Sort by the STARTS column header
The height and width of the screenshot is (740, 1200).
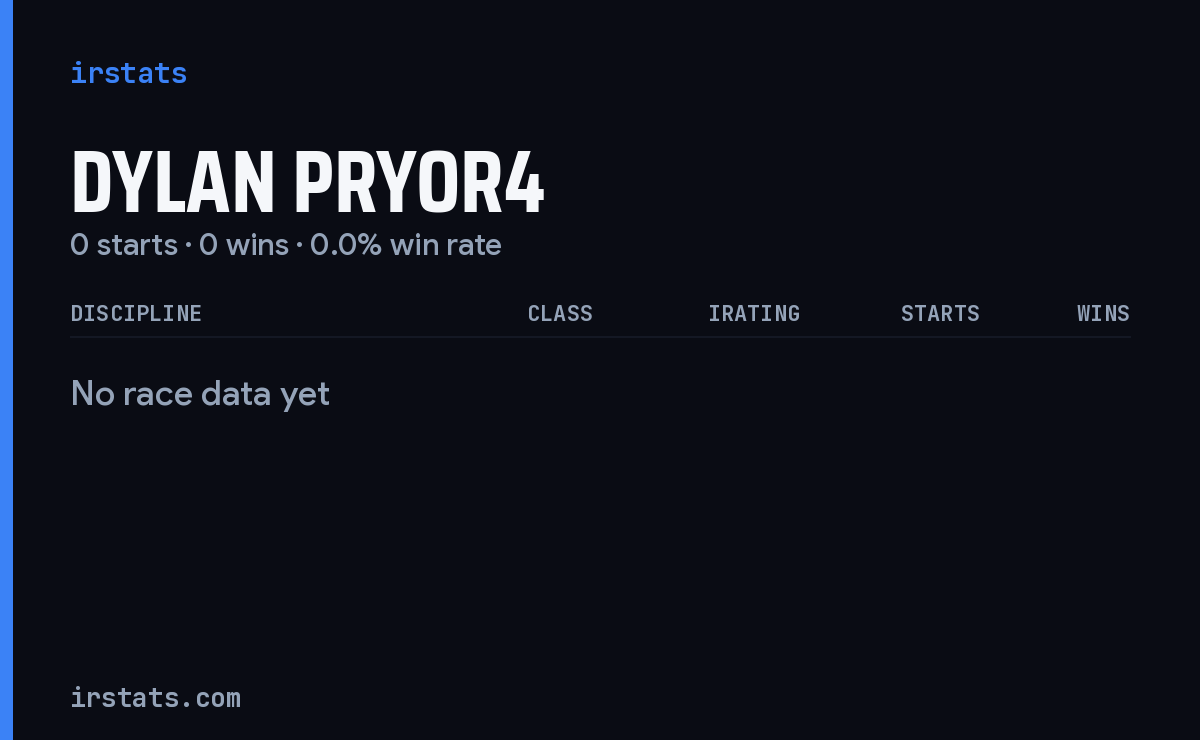point(940,313)
